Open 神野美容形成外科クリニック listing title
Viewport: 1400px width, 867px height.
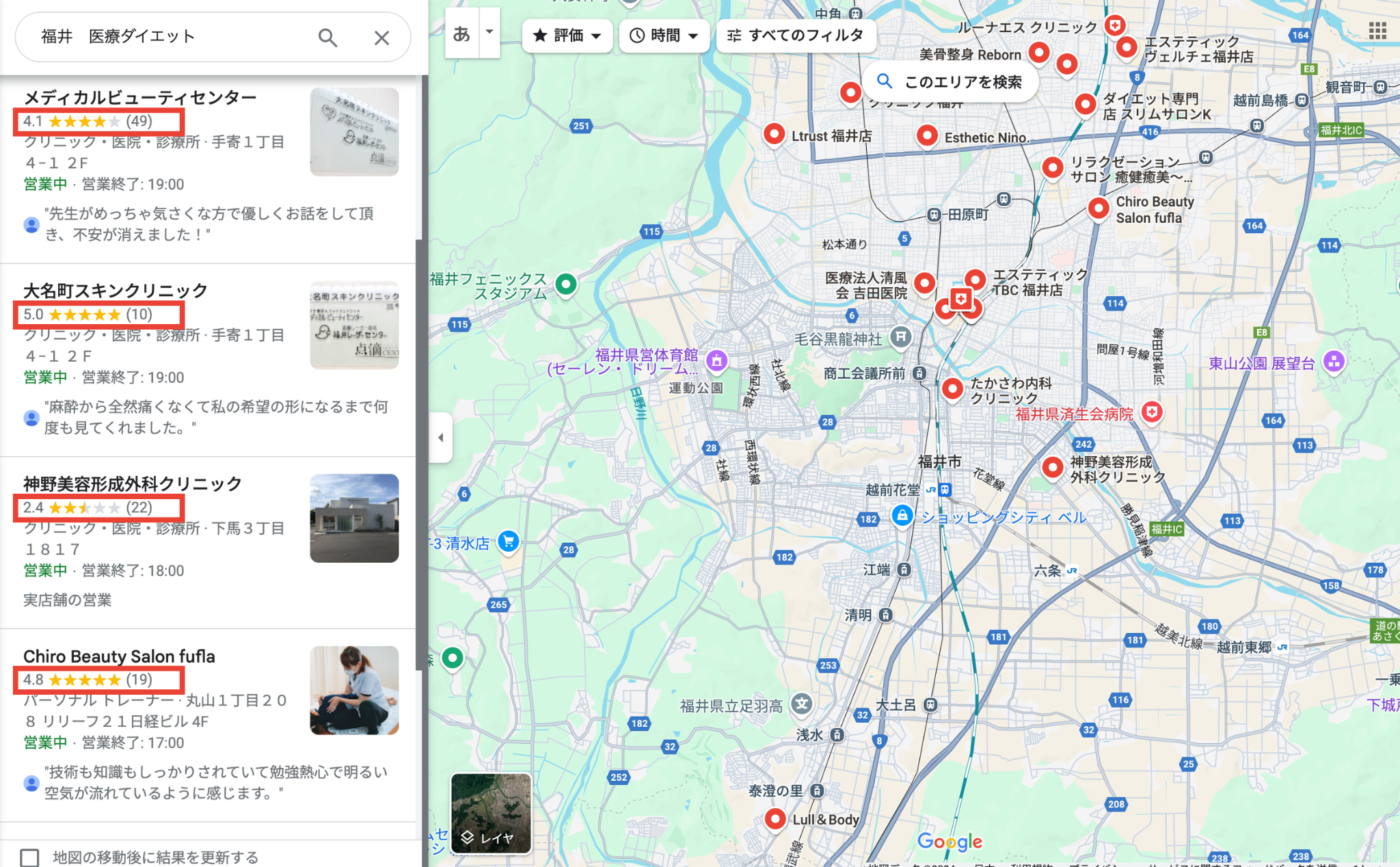point(133,484)
